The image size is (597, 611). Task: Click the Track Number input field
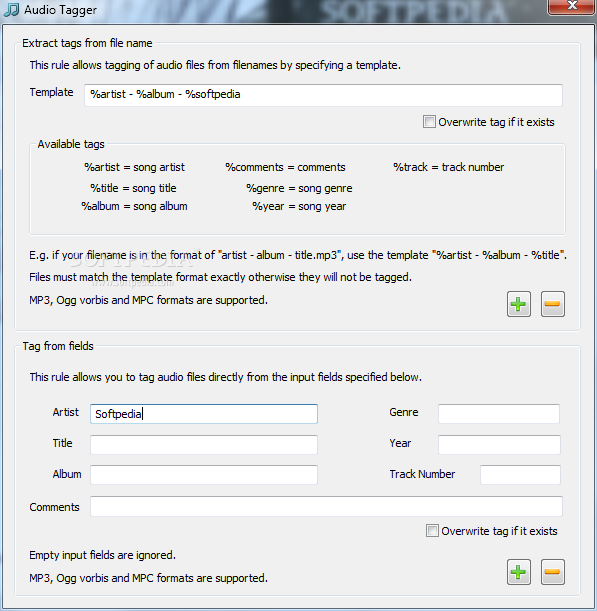pos(520,475)
